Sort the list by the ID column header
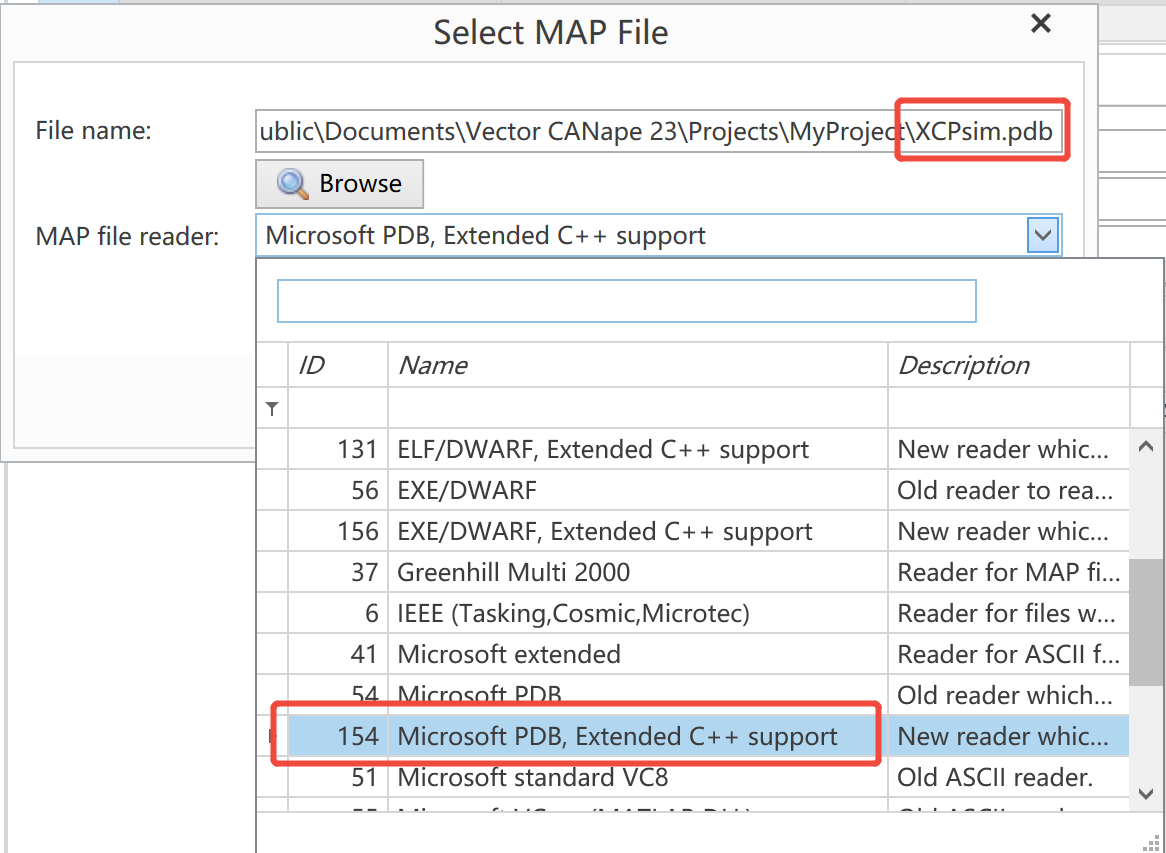Image resolution: width=1166 pixels, height=853 pixels. (337, 365)
